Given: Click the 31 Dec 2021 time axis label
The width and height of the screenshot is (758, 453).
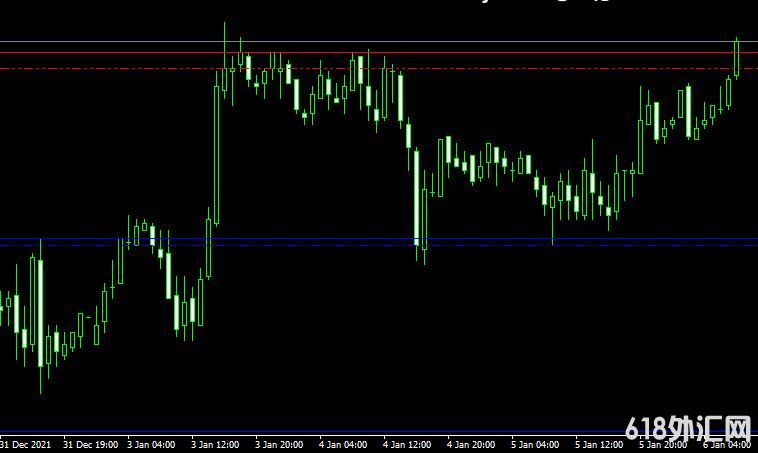Looking at the screenshot, I should (x=25, y=444).
